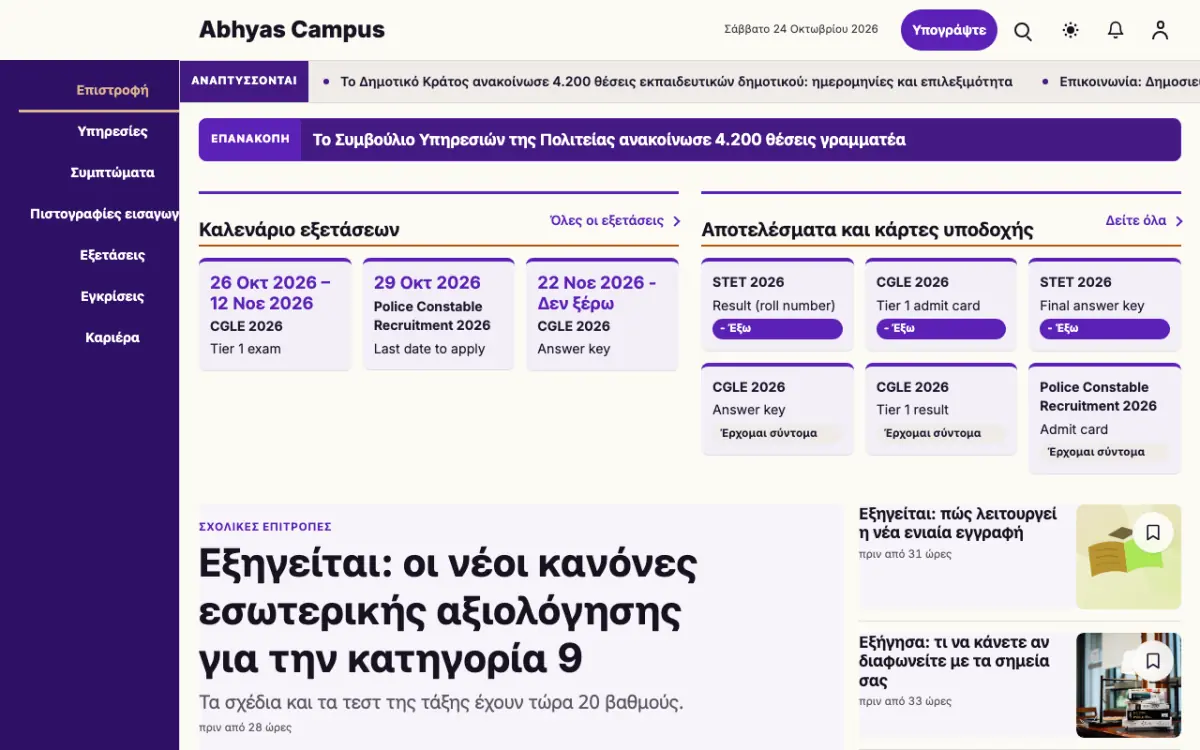1200x750 pixels.
Task: Open the CGLE 2026 Tier 1 result card
Action: 941,409
